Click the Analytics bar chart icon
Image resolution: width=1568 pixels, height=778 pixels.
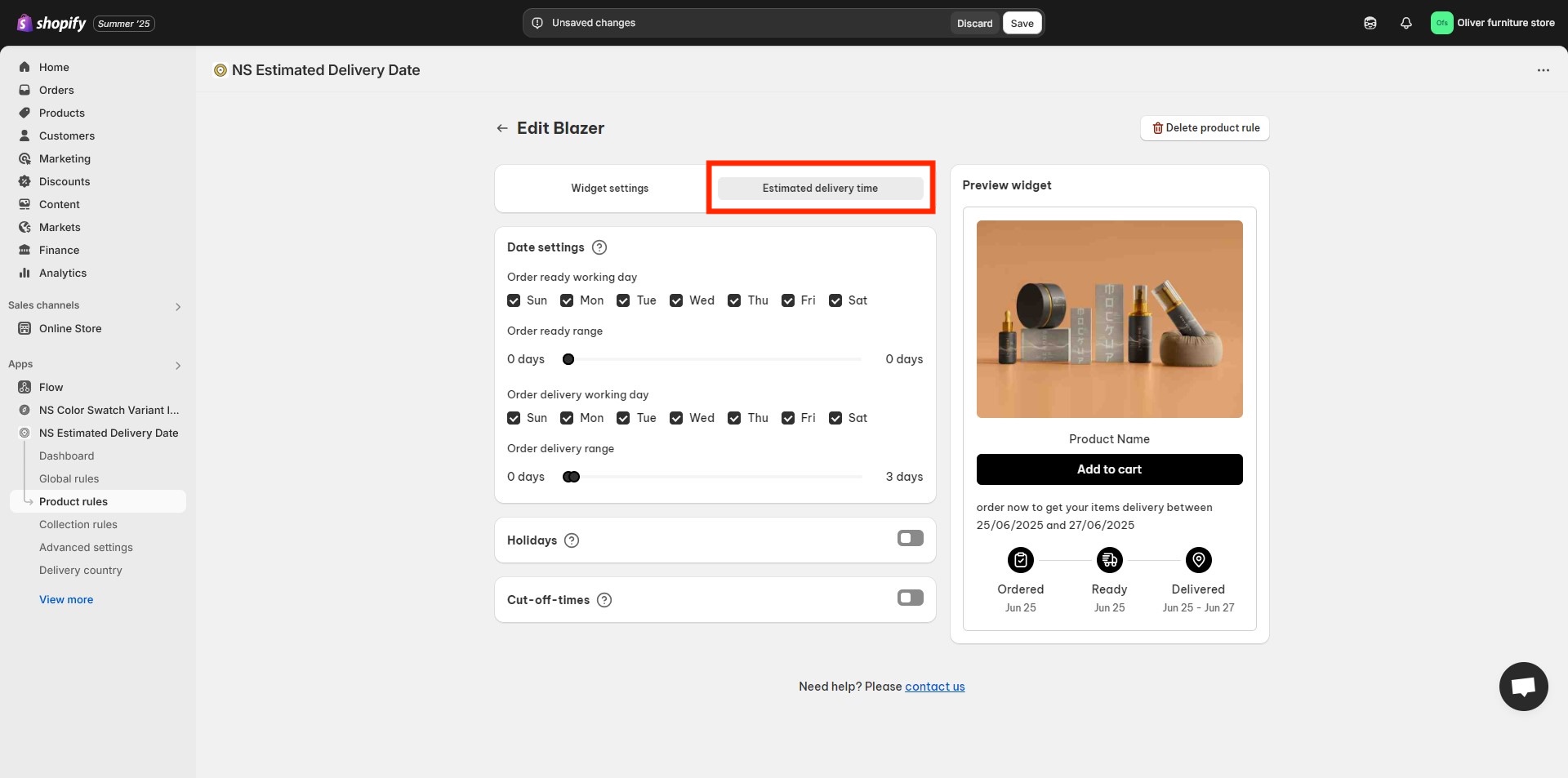pyautogui.click(x=24, y=273)
